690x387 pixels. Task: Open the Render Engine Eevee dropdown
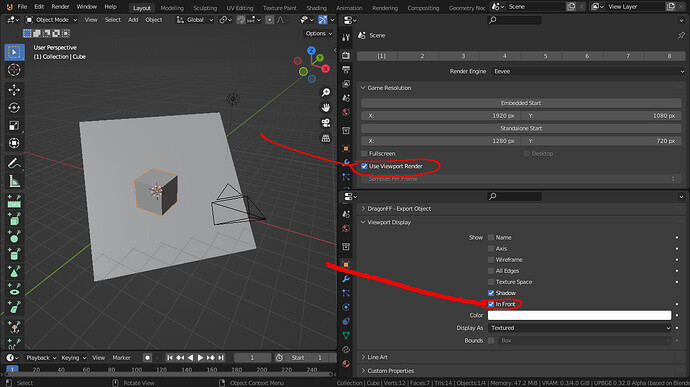[588, 71]
